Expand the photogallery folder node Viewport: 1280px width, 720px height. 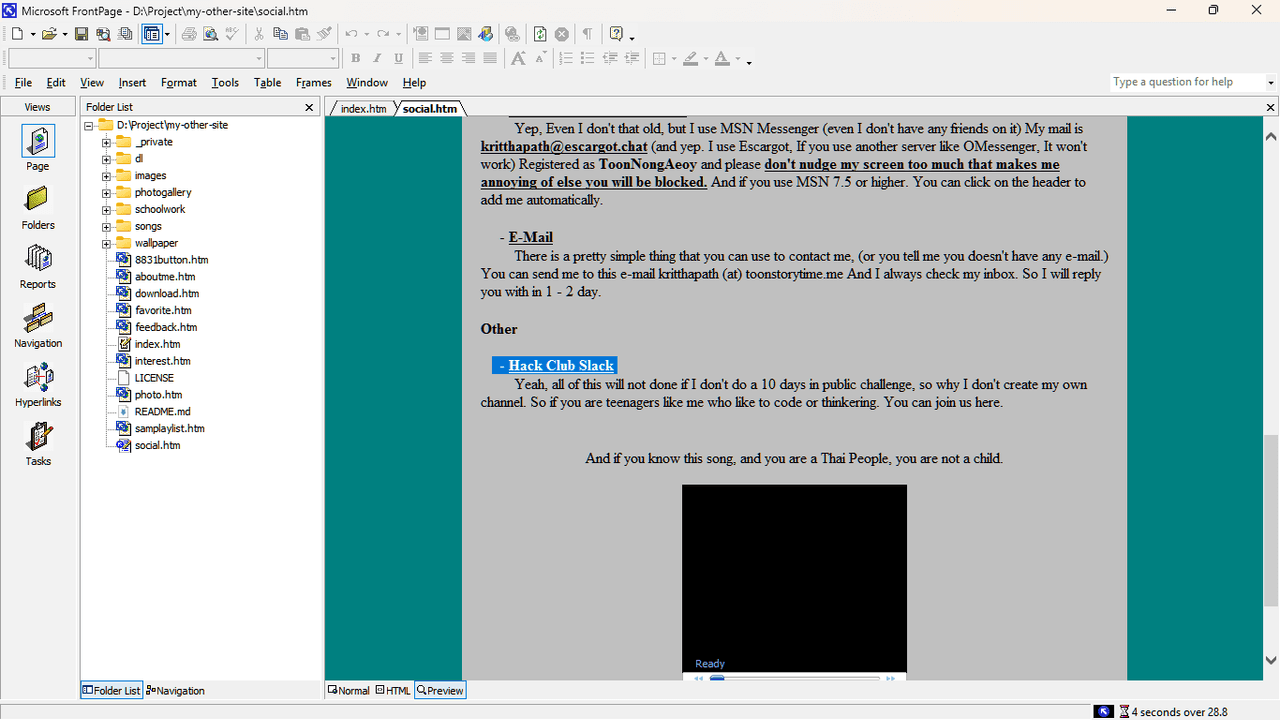click(106, 193)
